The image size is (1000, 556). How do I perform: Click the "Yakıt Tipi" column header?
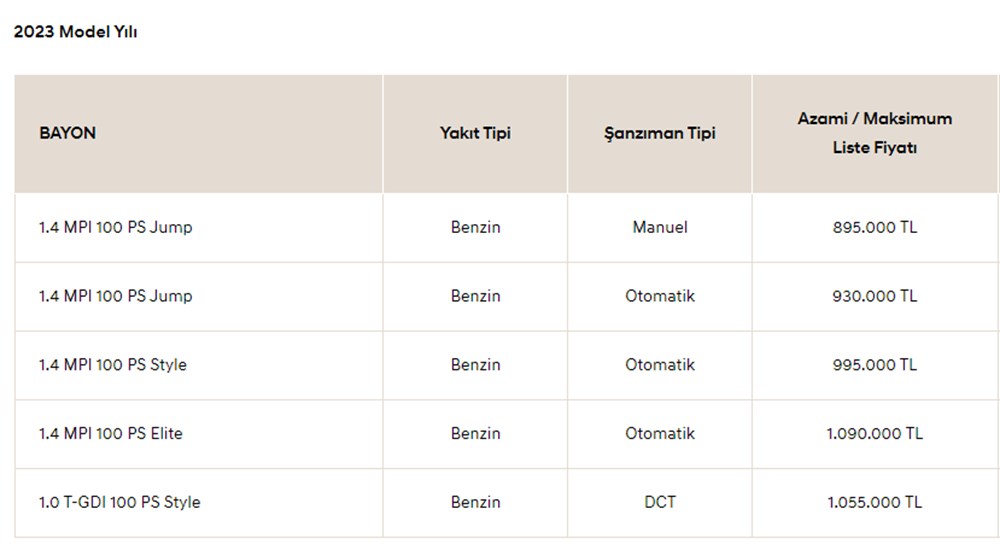tap(475, 133)
